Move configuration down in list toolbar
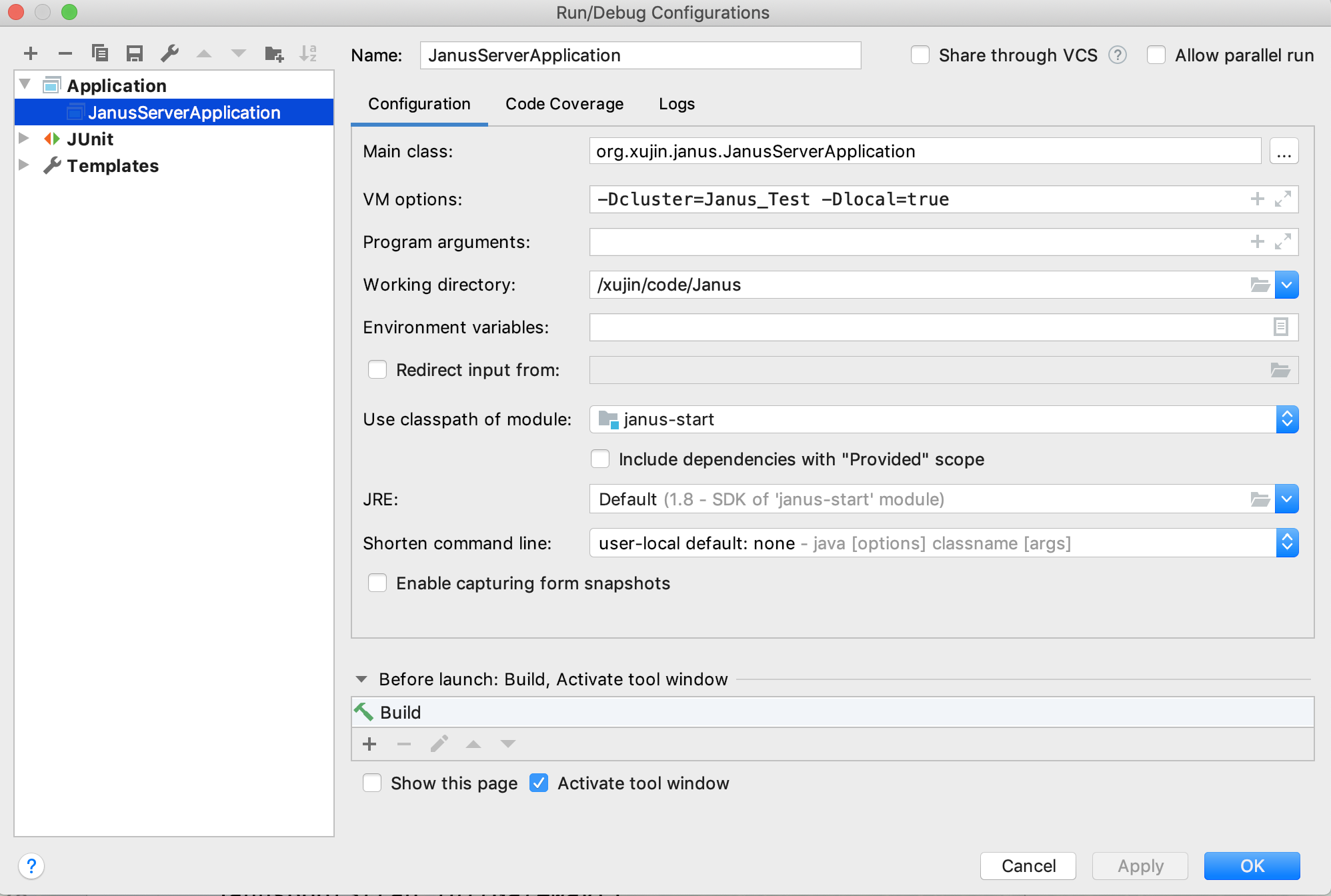This screenshot has height=896, width=1331. coord(239,53)
